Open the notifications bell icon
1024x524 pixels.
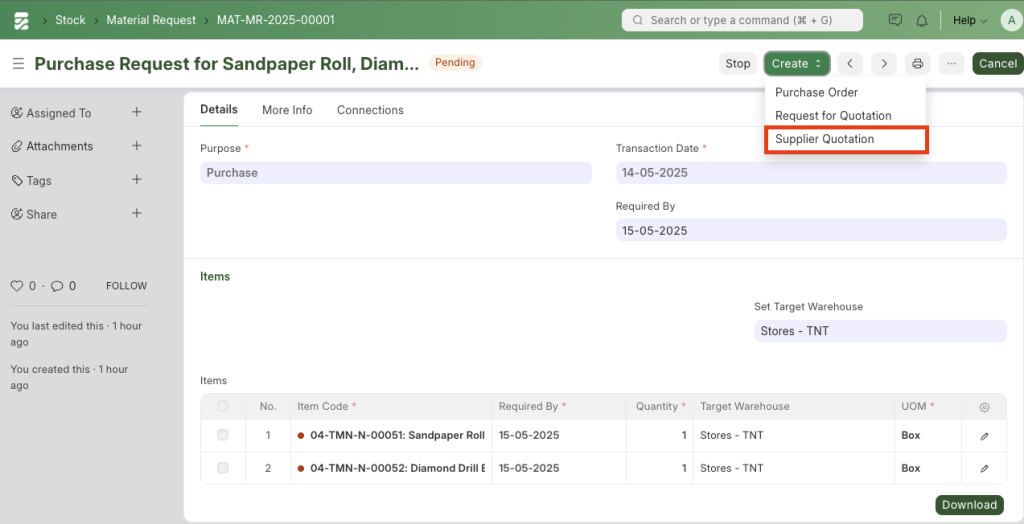(921, 20)
